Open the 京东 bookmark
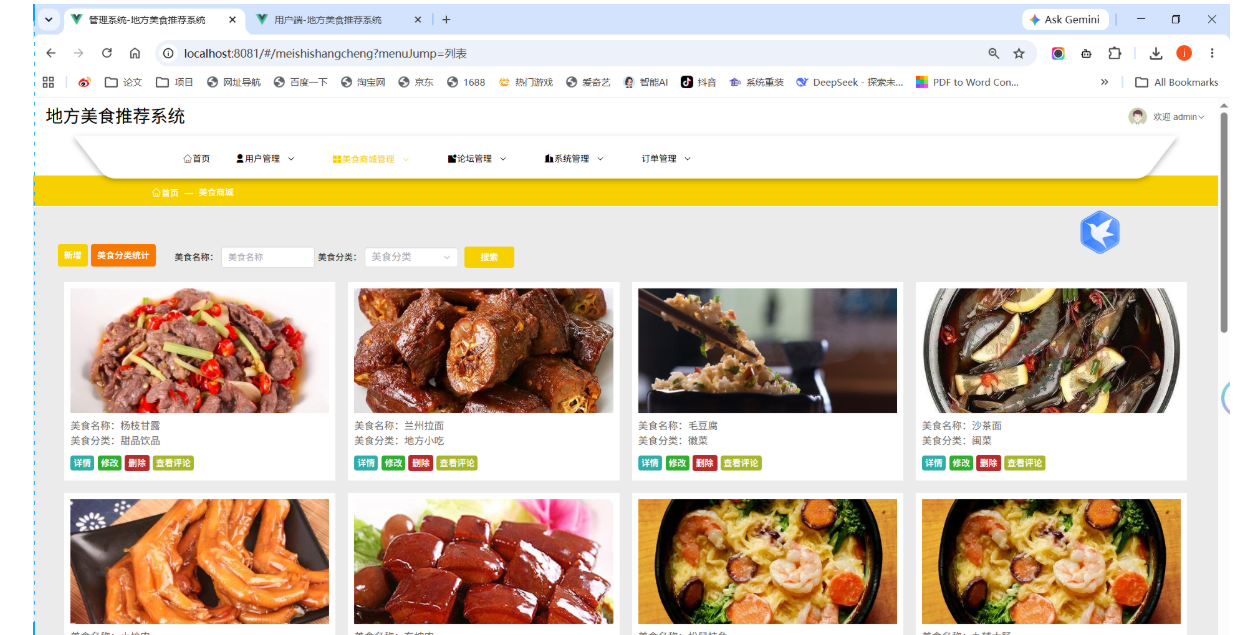The image size is (1236, 635). pyautogui.click(x=416, y=82)
